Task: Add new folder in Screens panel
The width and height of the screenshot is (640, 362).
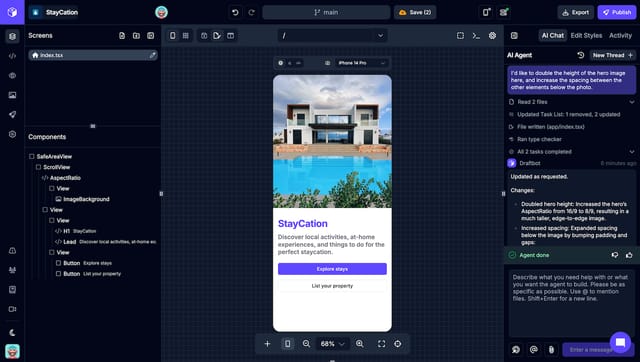Action: (136, 36)
